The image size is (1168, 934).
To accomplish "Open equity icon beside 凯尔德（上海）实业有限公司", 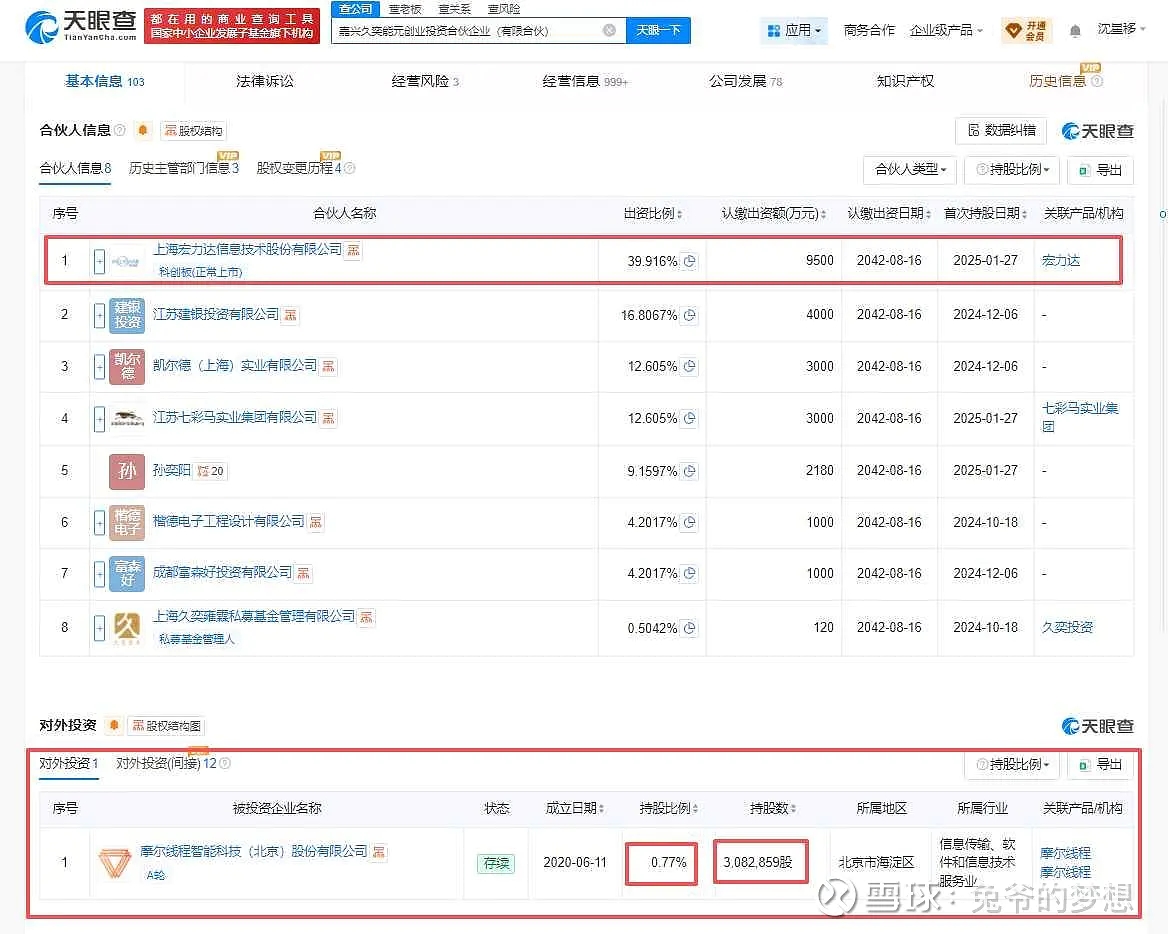I will [x=328, y=366].
